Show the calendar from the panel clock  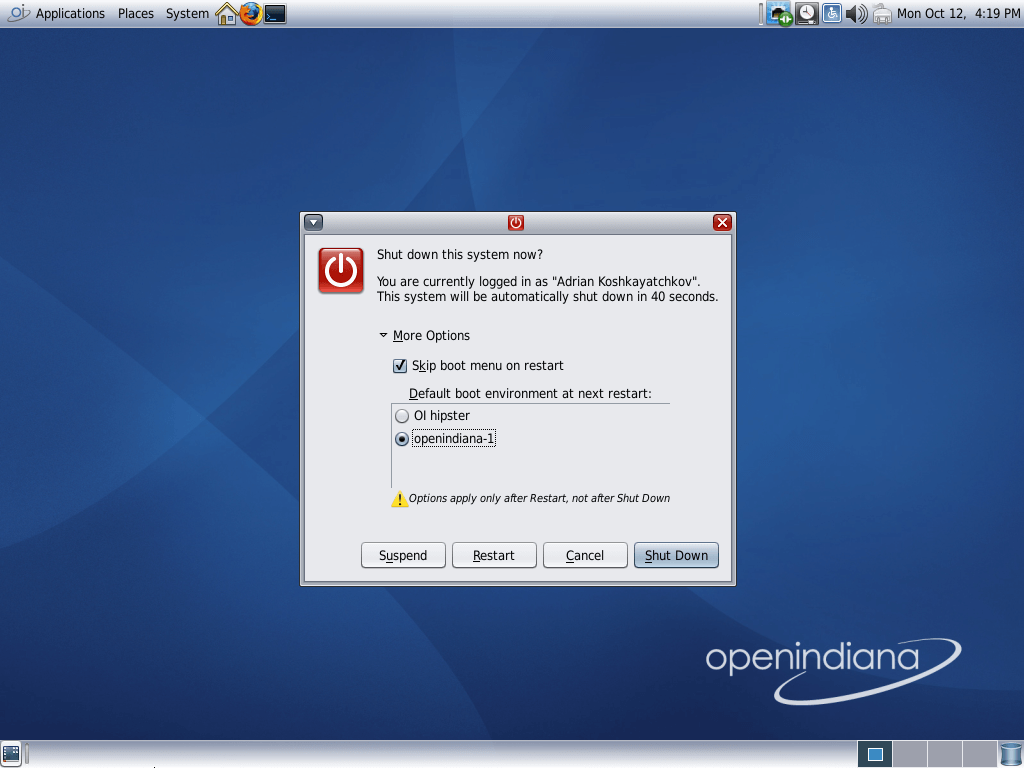point(958,13)
